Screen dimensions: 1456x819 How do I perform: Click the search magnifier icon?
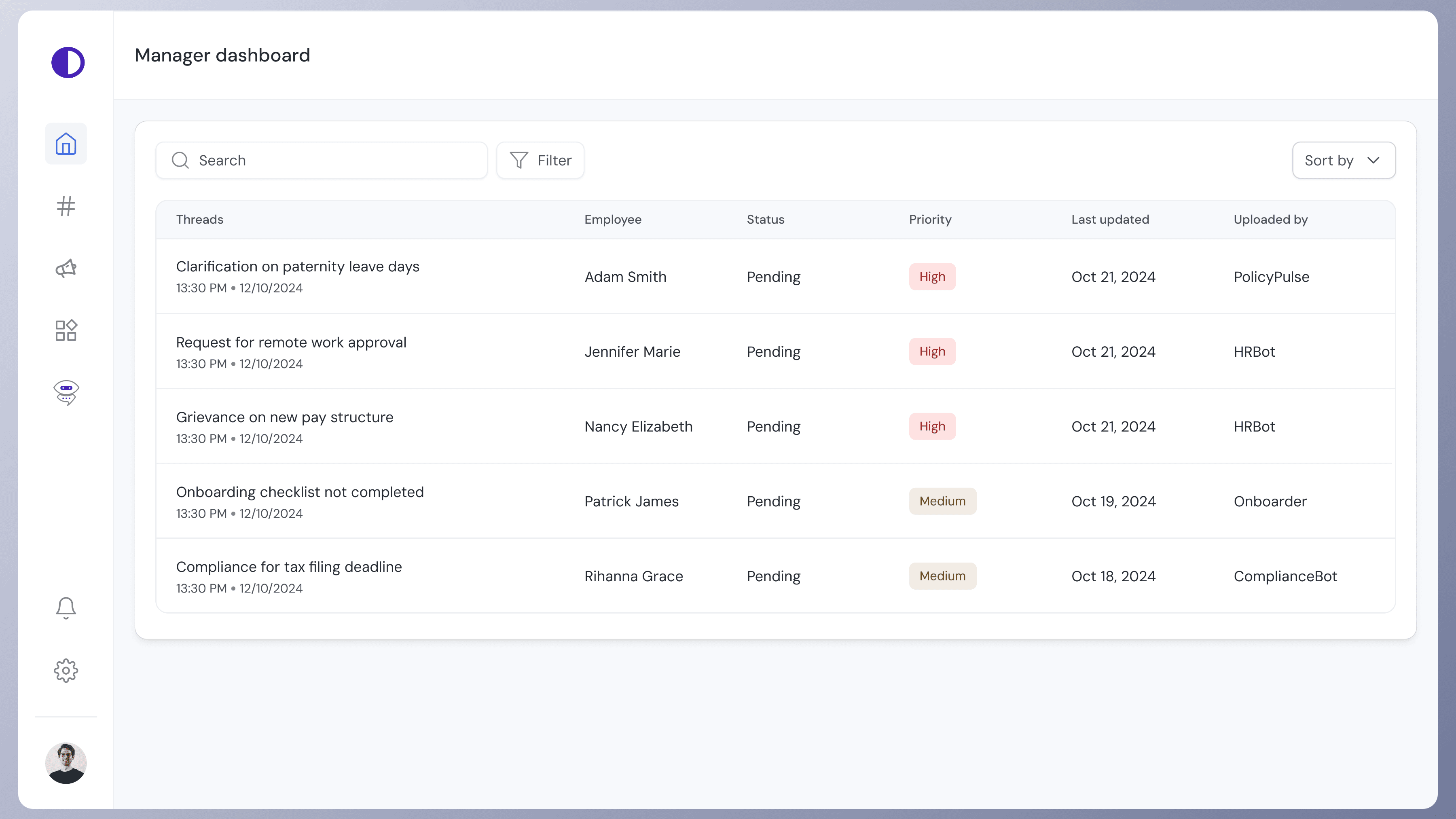tap(180, 161)
